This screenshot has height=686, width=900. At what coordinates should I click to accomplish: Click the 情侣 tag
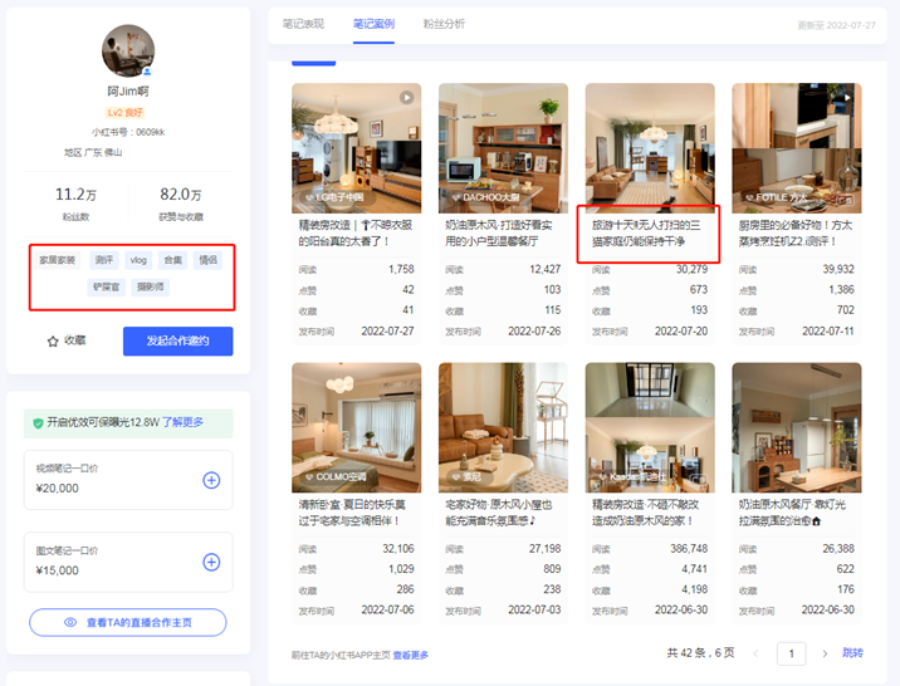[208, 260]
